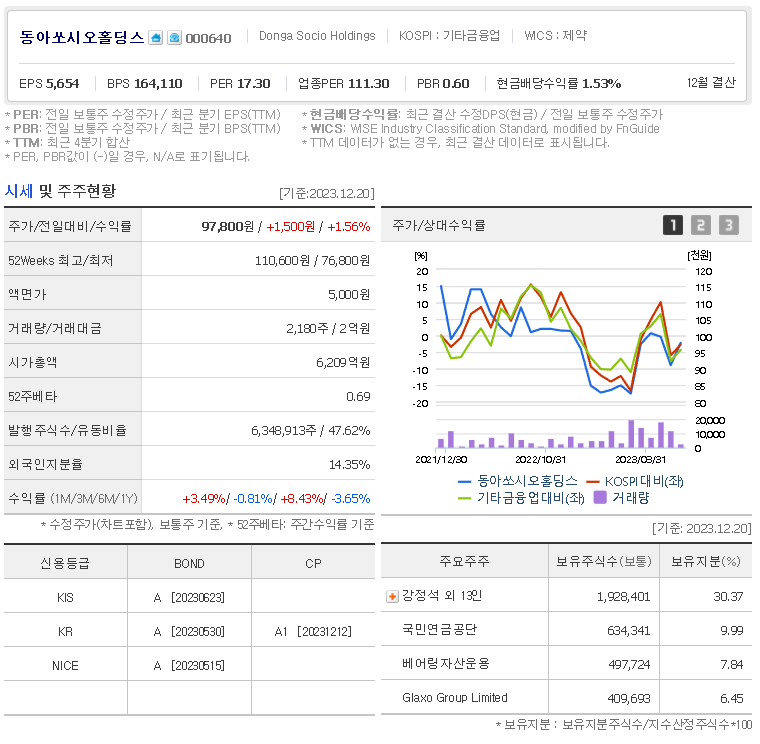Screen dimensions: 760x744
Task: Click the 보유지분(%) column header
Action: point(705,561)
